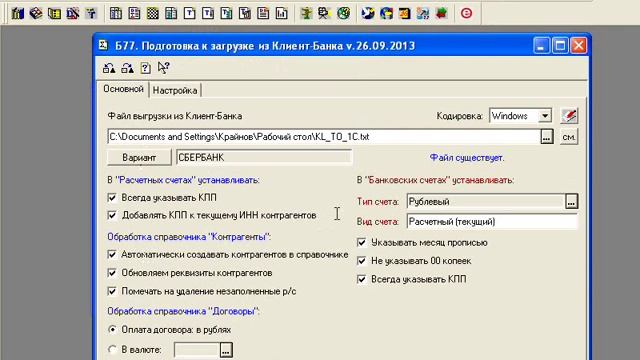640x360 pixels.
Task: Click the Кодировка: label
Action: 460,116
